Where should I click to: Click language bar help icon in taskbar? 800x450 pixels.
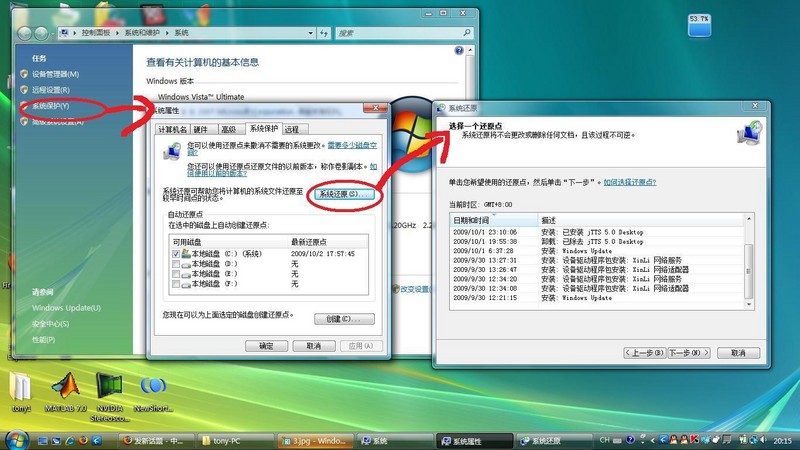pos(631,439)
